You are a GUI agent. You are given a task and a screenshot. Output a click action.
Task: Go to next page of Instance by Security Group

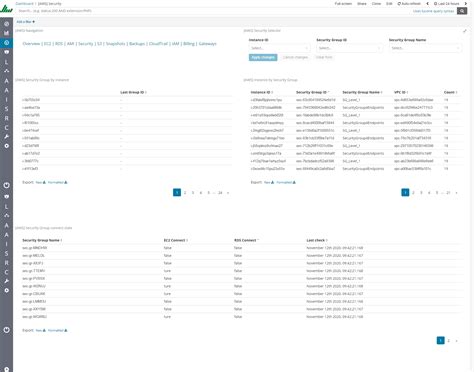(456, 193)
